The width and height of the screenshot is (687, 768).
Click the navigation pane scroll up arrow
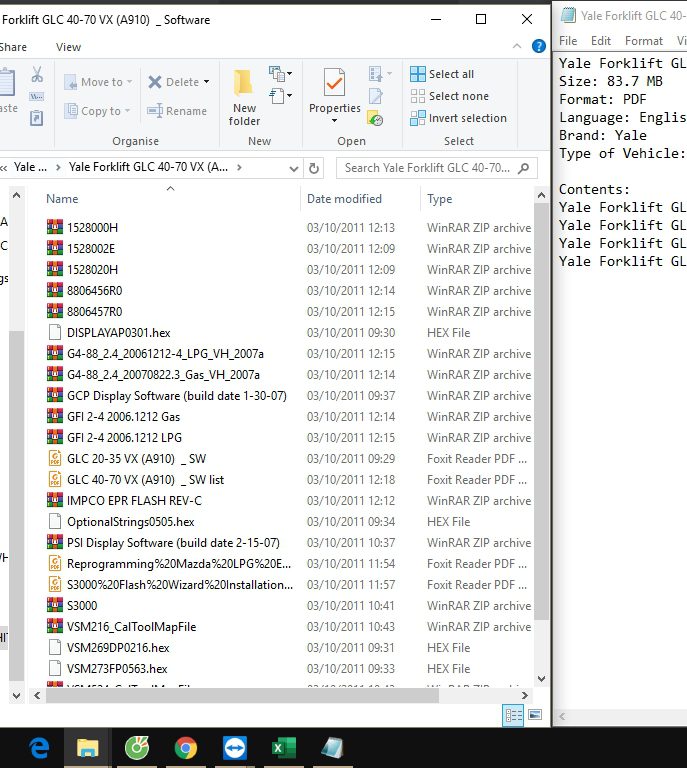(x=17, y=195)
